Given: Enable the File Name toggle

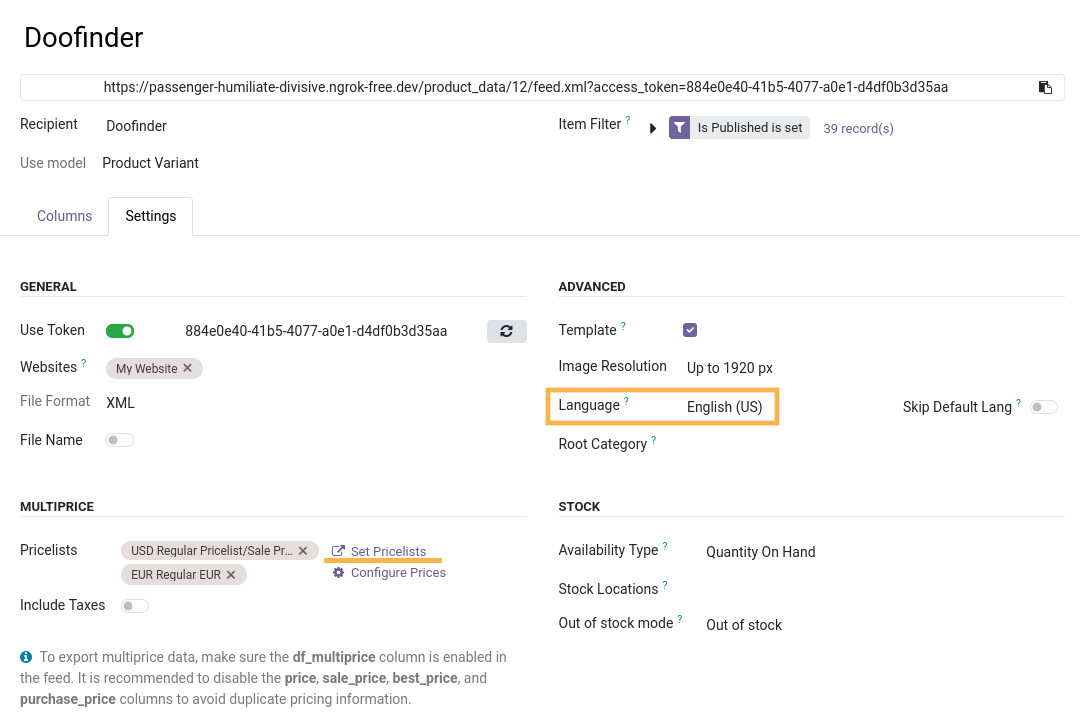Looking at the screenshot, I should pyautogui.click(x=120, y=440).
